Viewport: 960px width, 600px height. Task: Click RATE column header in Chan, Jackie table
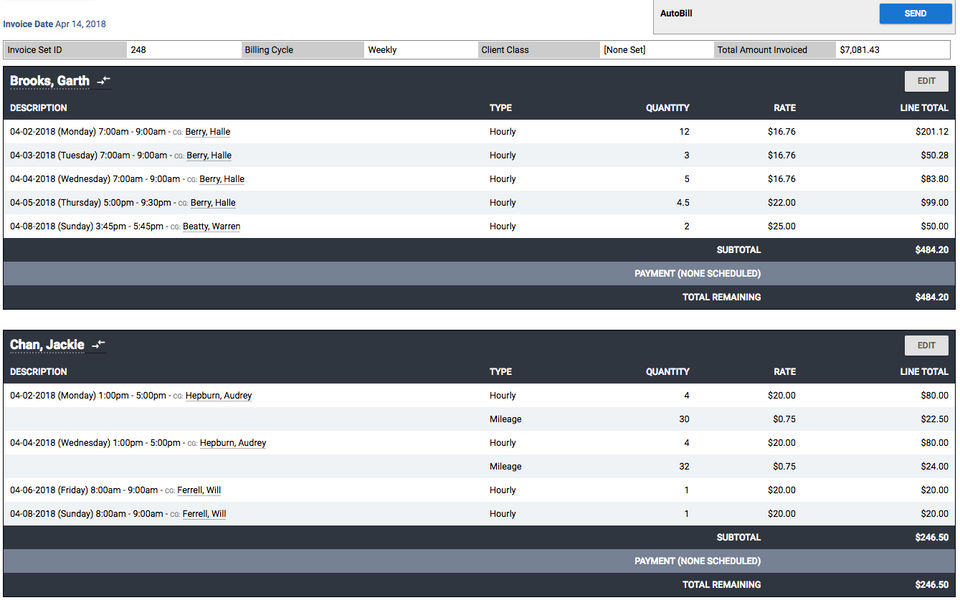point(784,372)
